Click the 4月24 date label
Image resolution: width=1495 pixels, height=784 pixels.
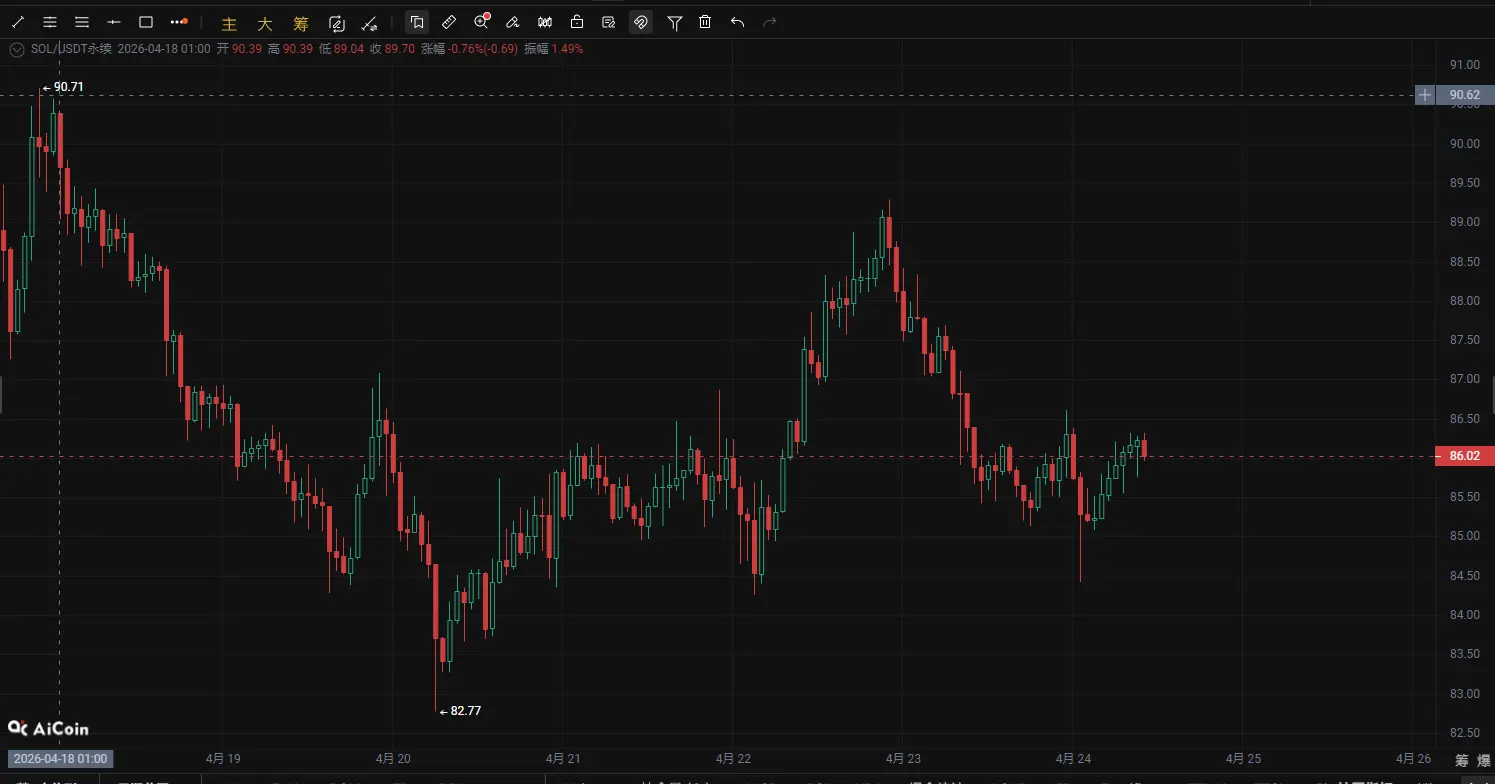1072,758
